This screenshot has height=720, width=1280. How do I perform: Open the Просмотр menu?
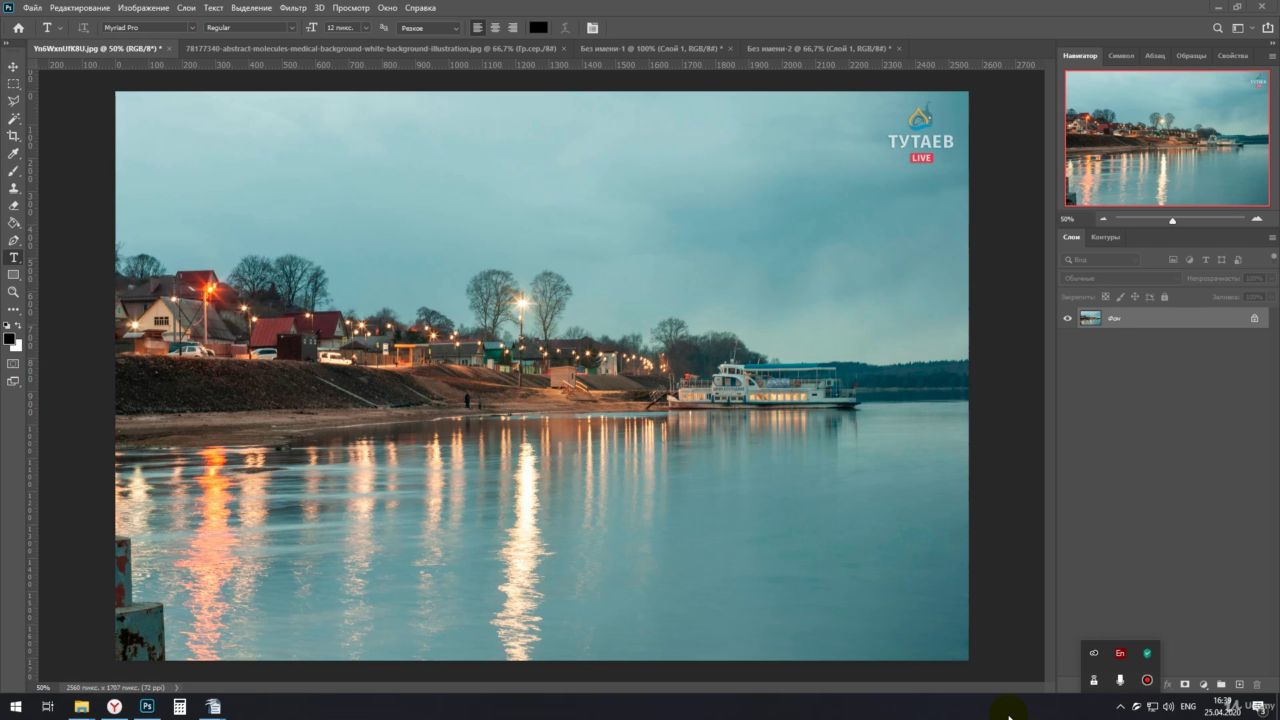pyautogui.click(x=351, y=8)
